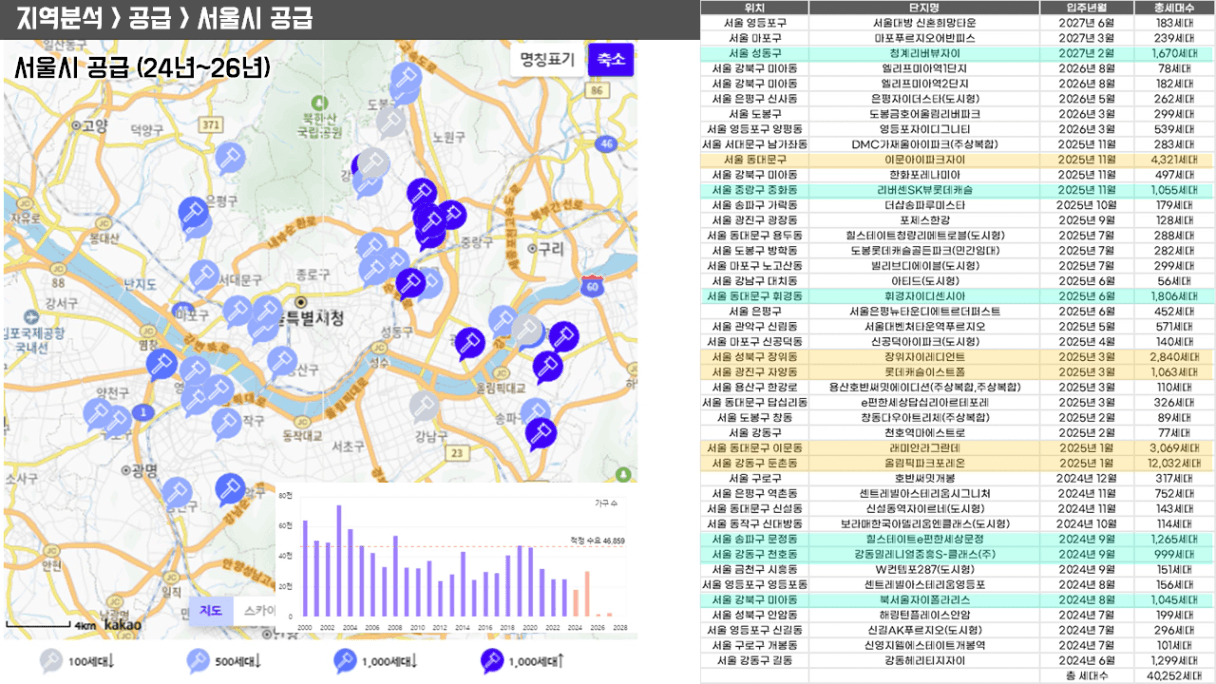Select the 영등포자이디그니티 complex name cell

click(925, 129)
